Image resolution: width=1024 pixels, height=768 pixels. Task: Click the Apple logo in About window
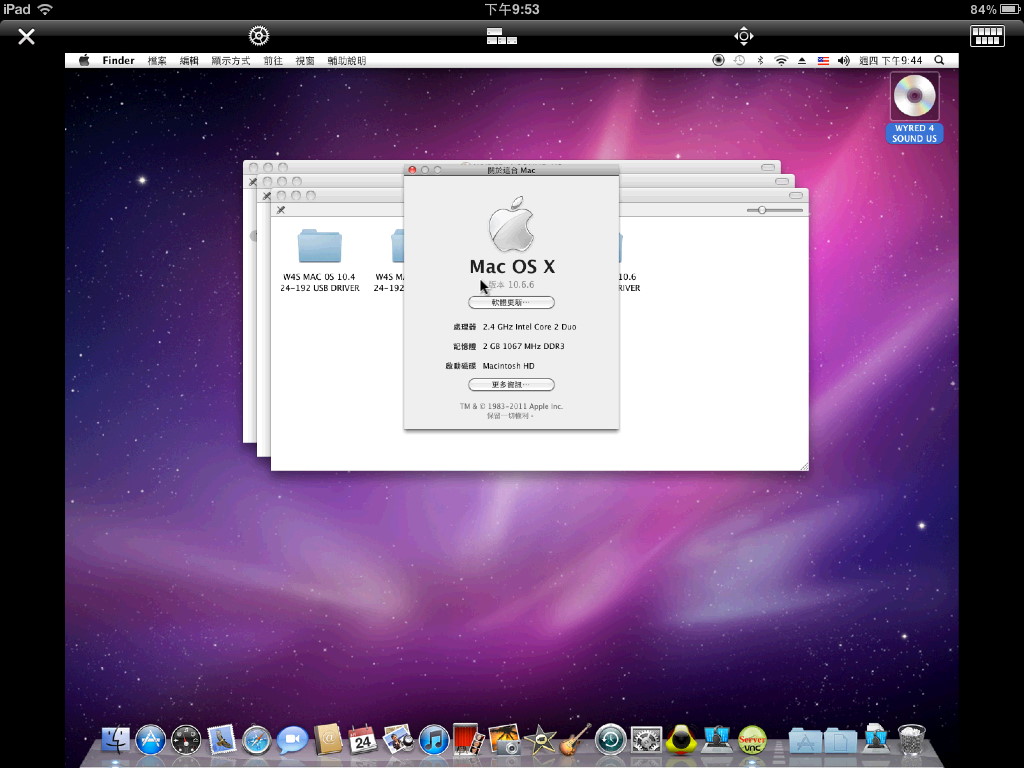[x=511, y=224]
